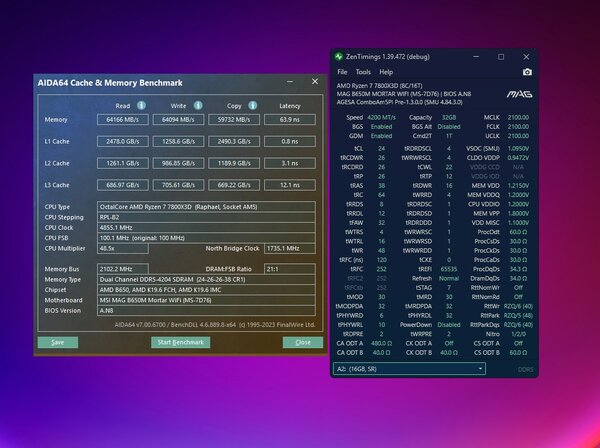600x448 pixels.
Task: Click the Start Benchmark button
Action: 181,342
